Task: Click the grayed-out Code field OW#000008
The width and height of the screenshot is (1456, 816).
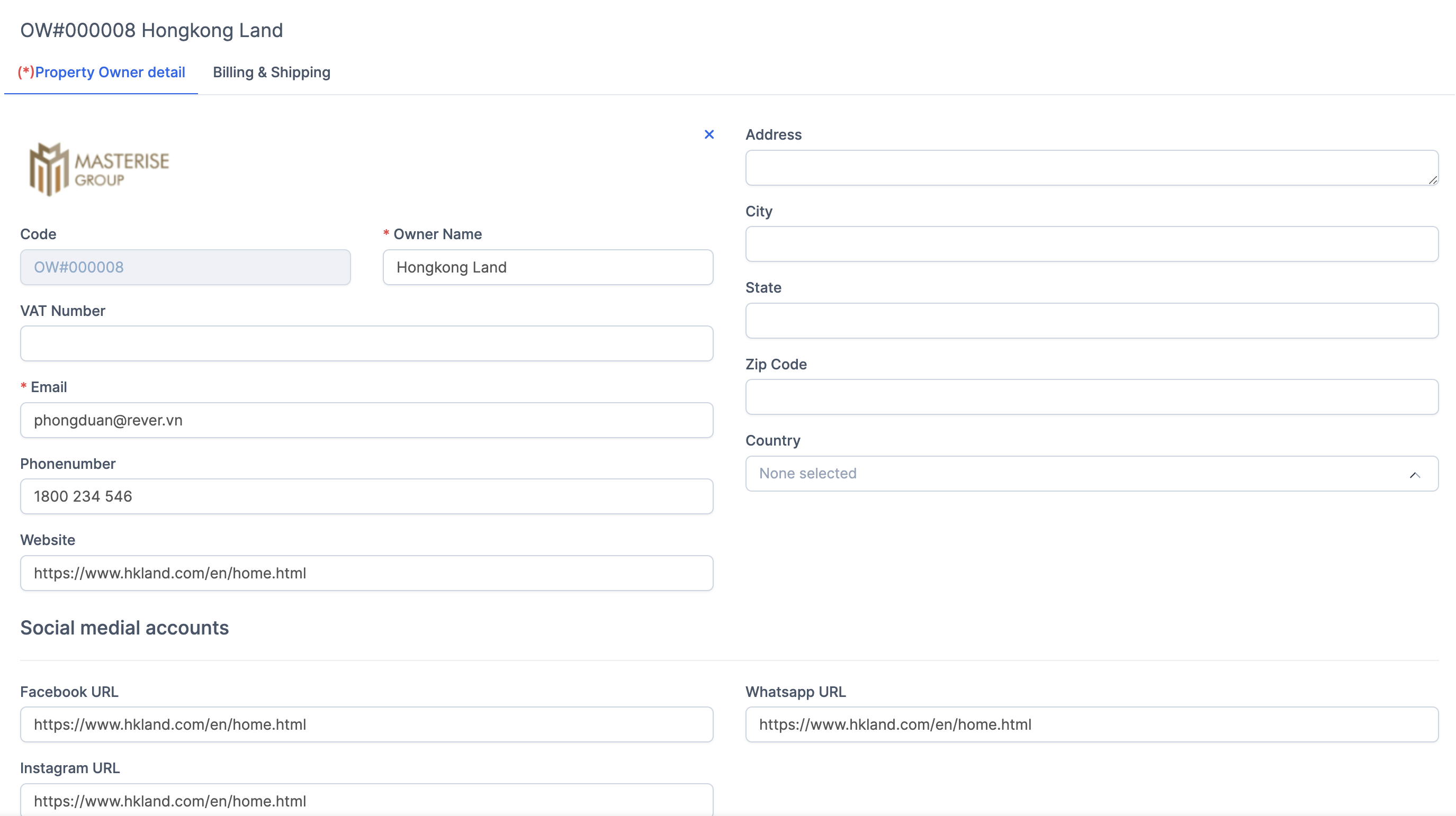Action: (x=185, y=267)
